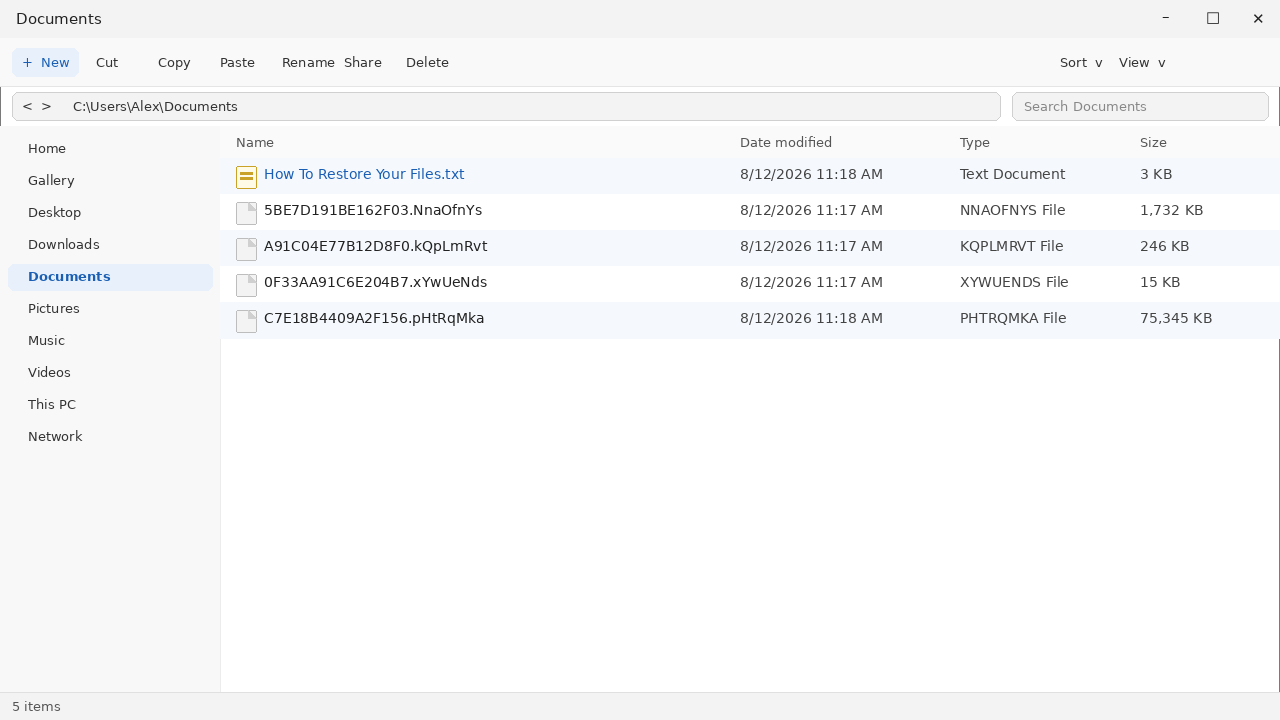The image size is (1280, 720).
Task: Click the Paste toolbar button
Action: tap(237, 62)
